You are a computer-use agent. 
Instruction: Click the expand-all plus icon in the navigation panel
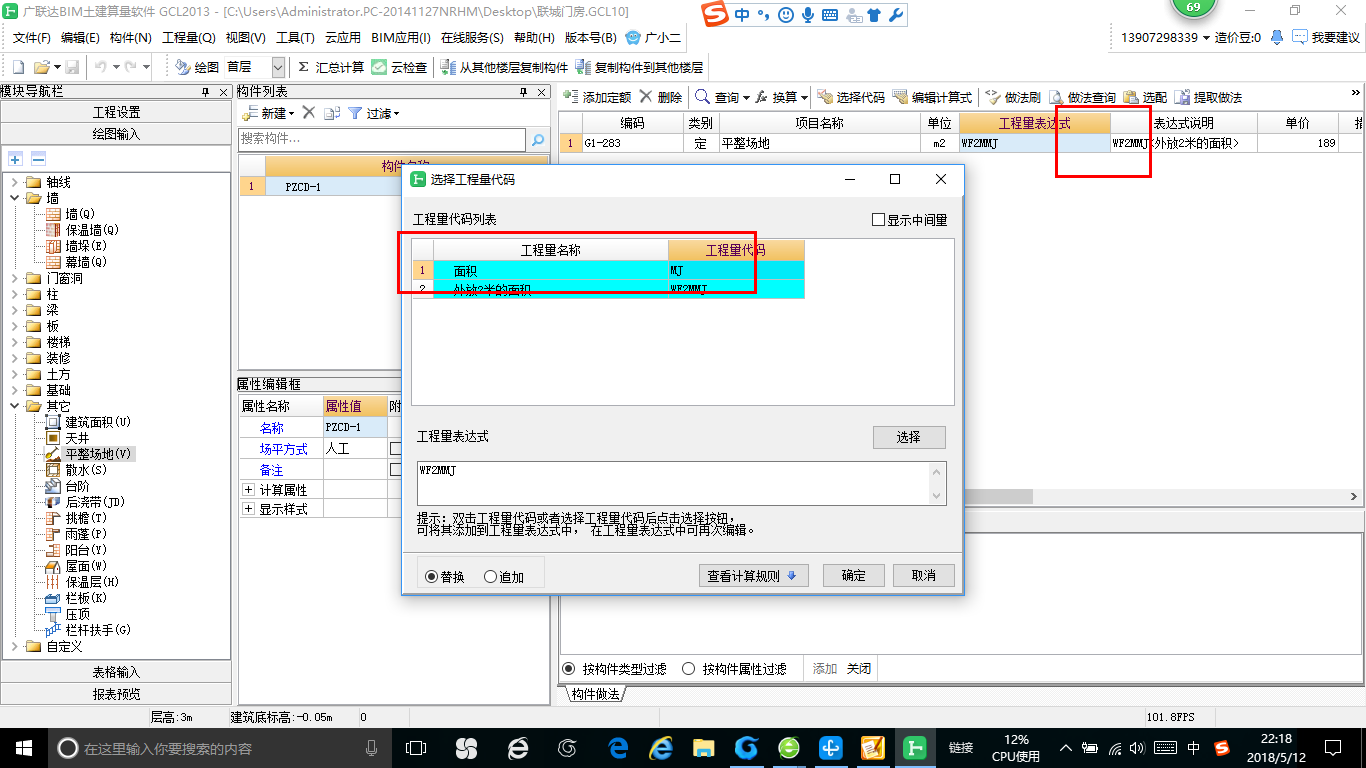[x=15, y=159]
